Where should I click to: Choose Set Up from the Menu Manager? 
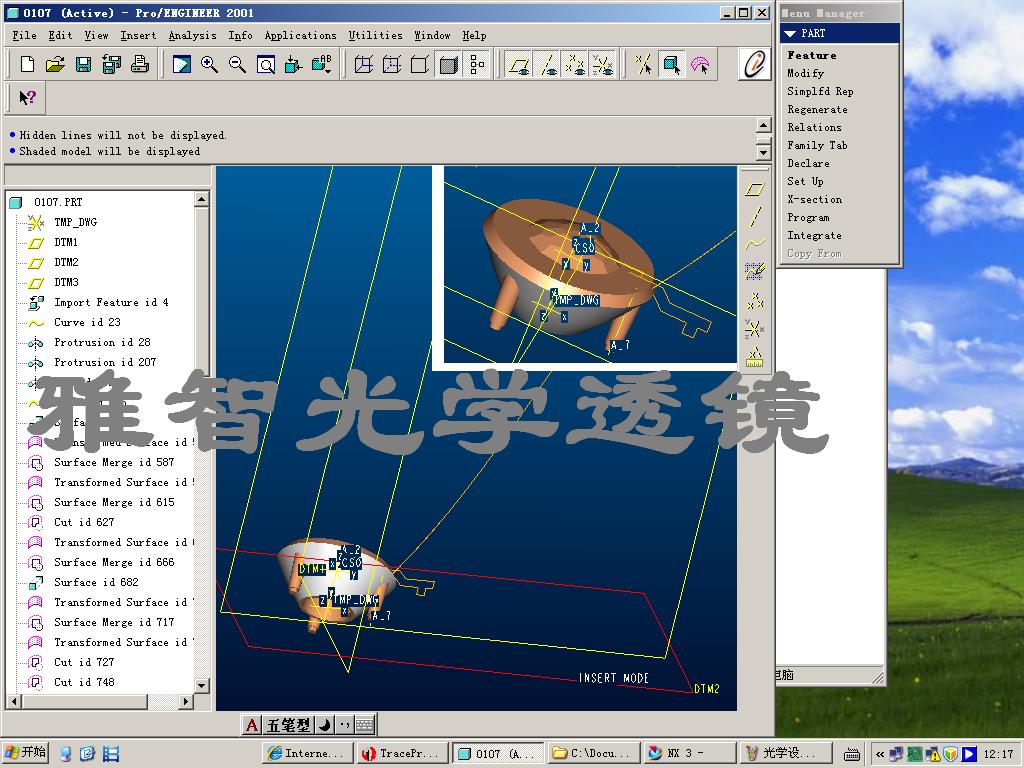coord(805,181)
